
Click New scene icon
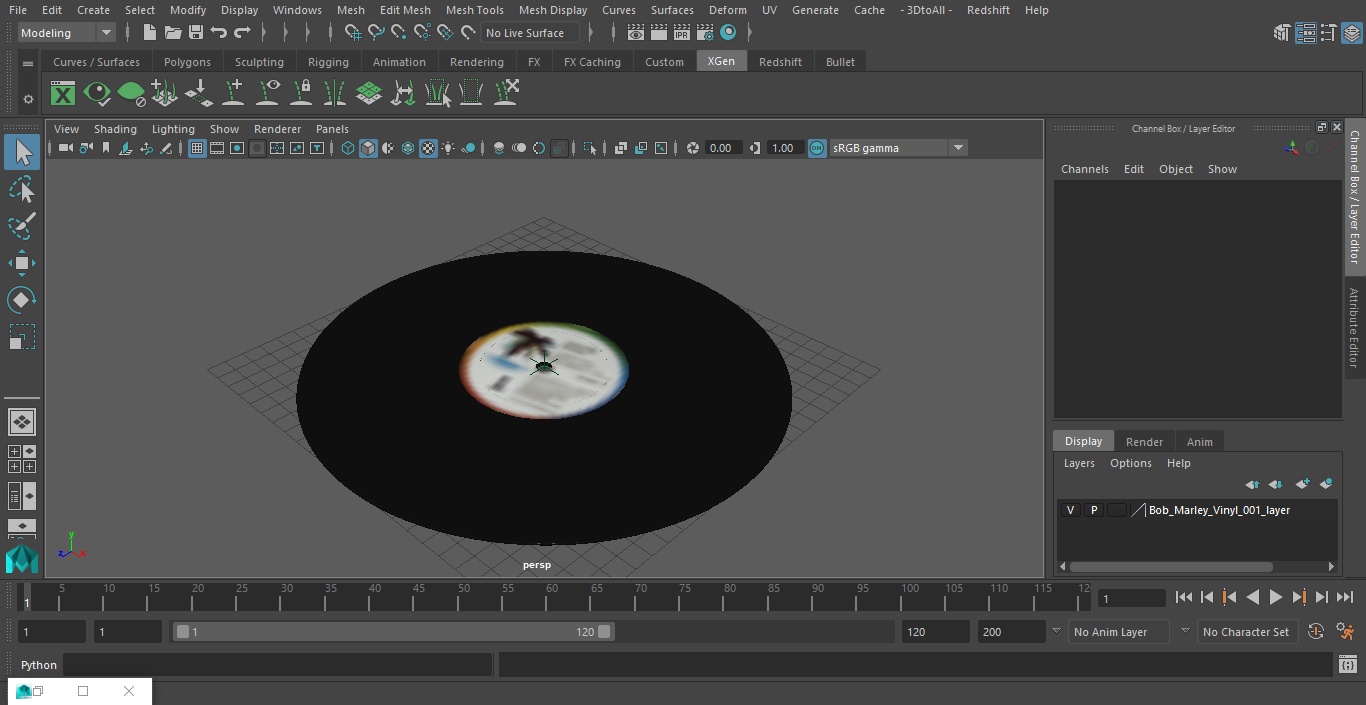149,33
